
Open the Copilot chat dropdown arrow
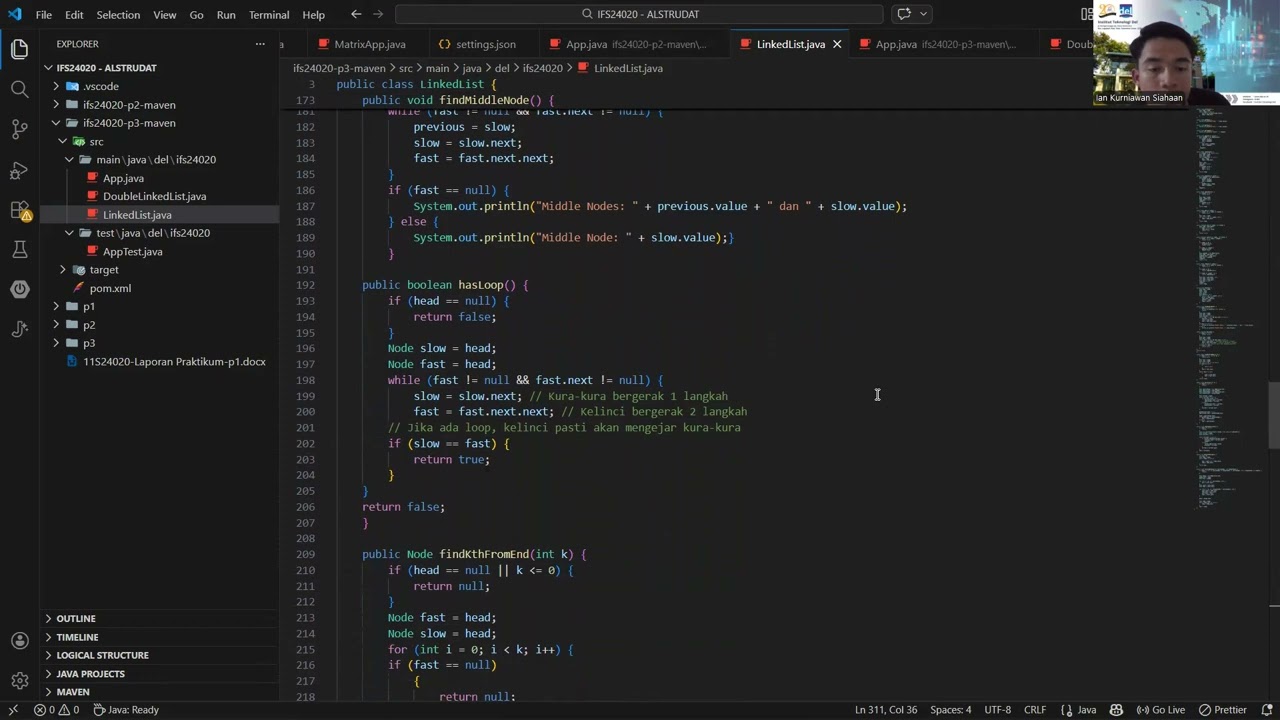point(924,14)
